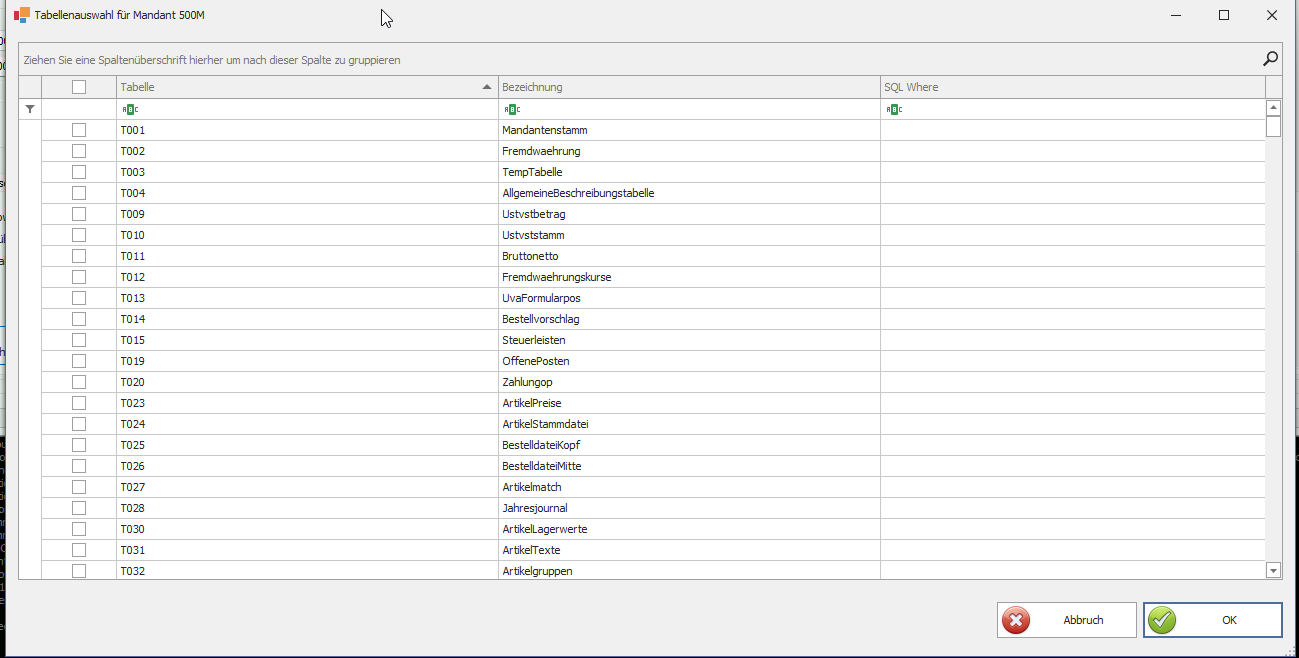Click the filter row funnel icon

point(30,109)
